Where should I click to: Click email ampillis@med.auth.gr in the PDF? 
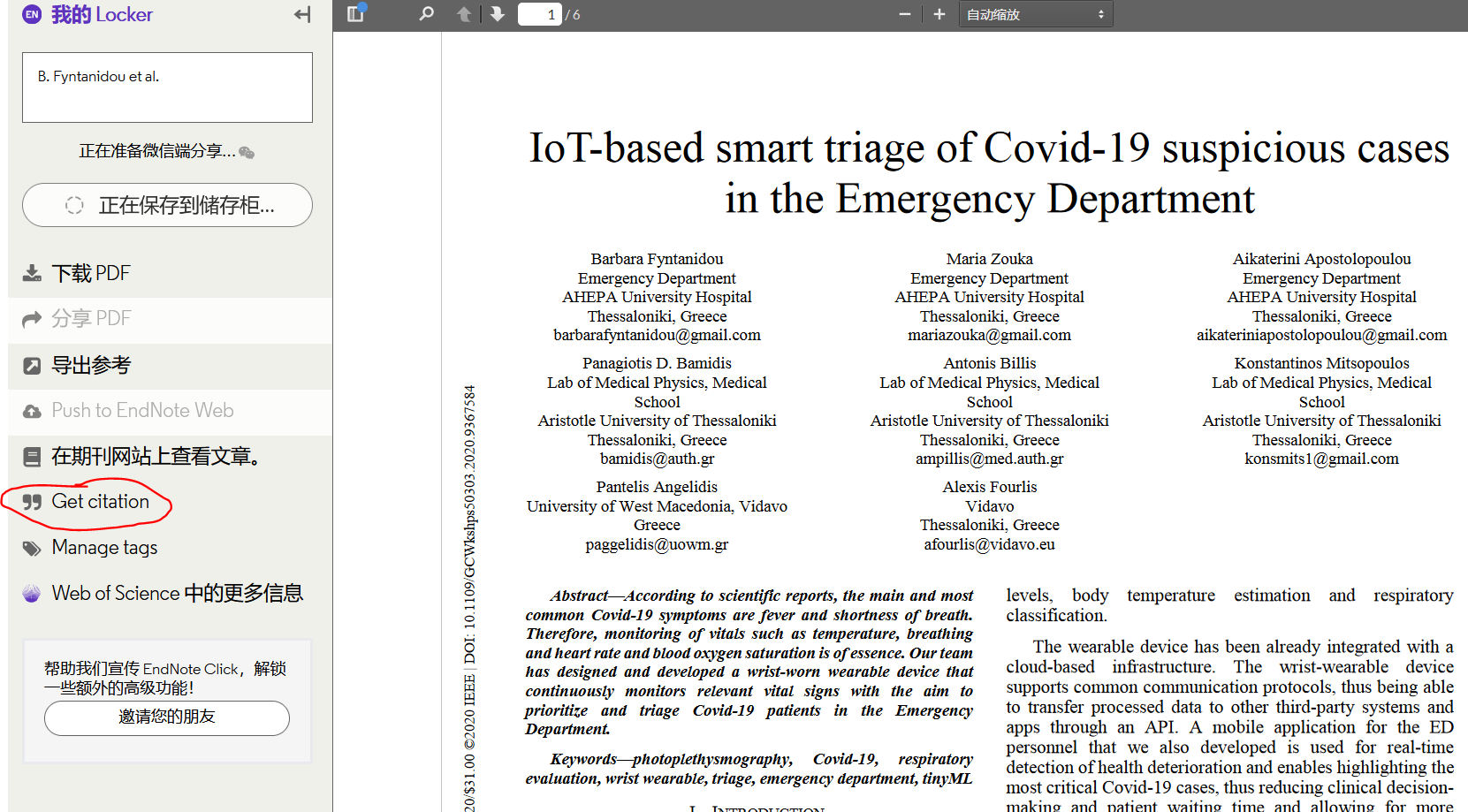coord(989,459)
